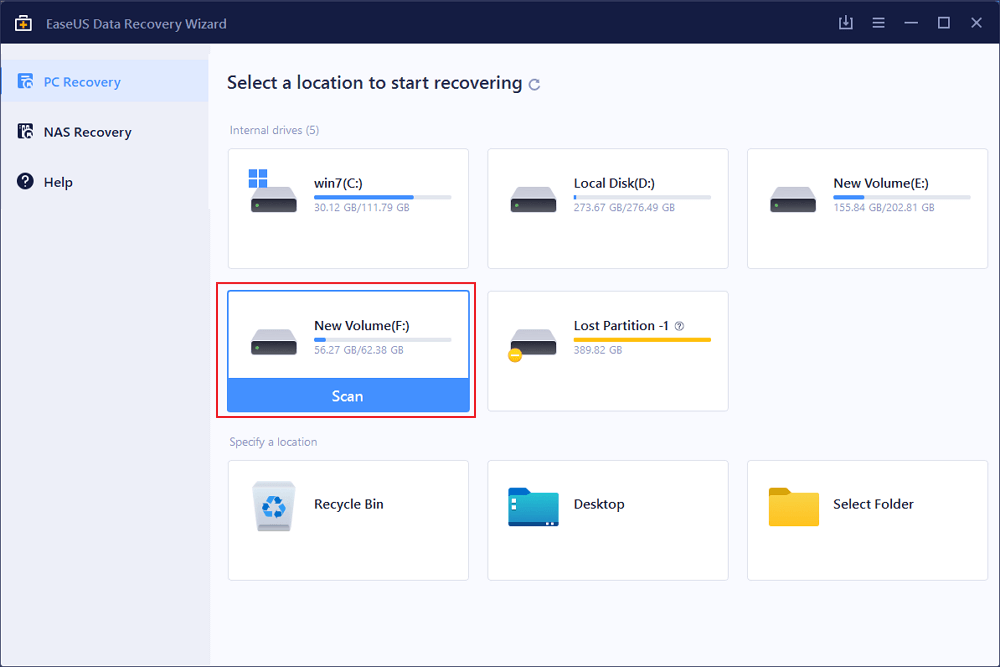Click the Internal drives (5) section label
This screenshot has height=667, width=1000.
[272, 130]
